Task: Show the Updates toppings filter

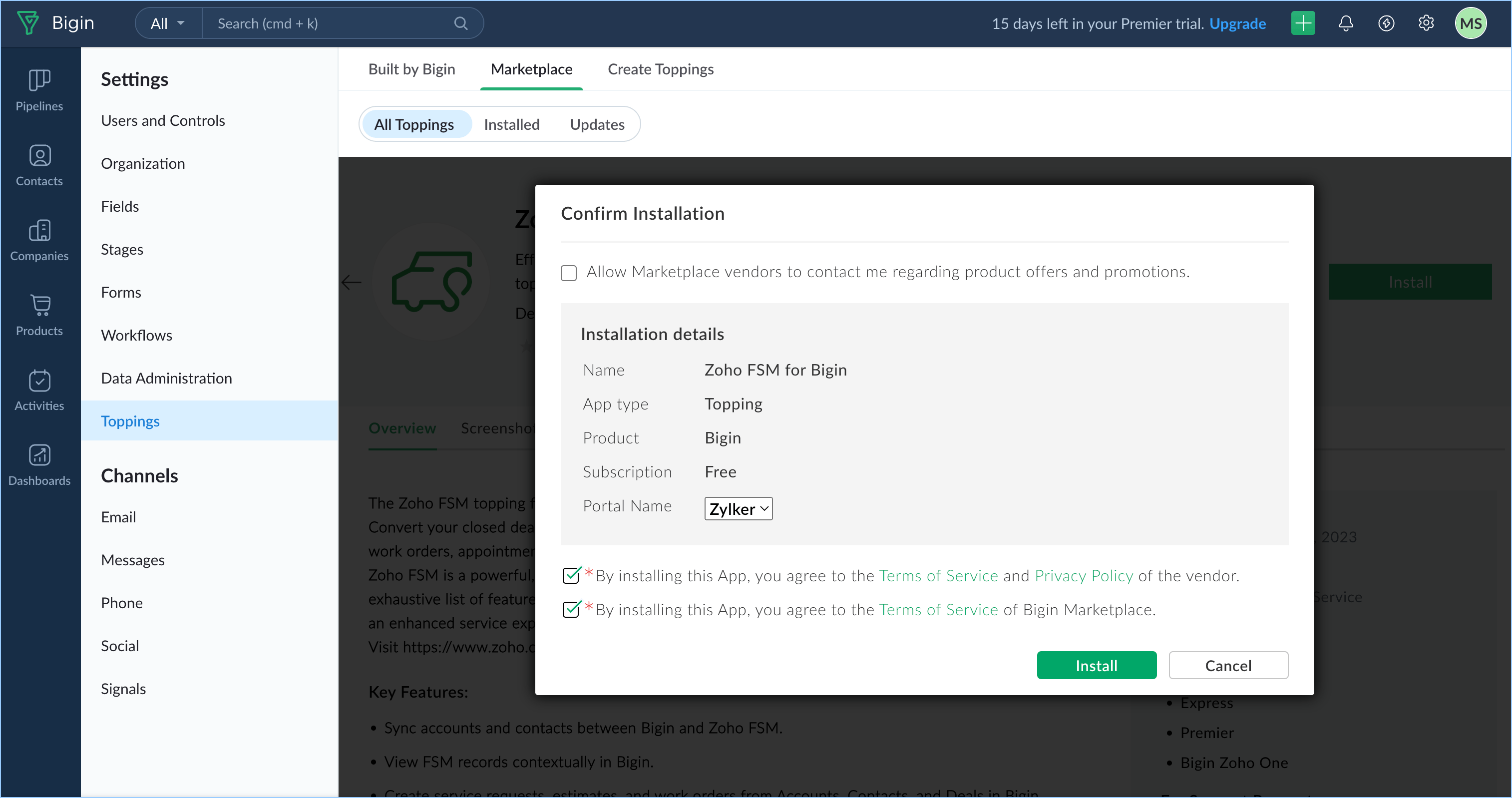Action: click(x=597, y=124)
